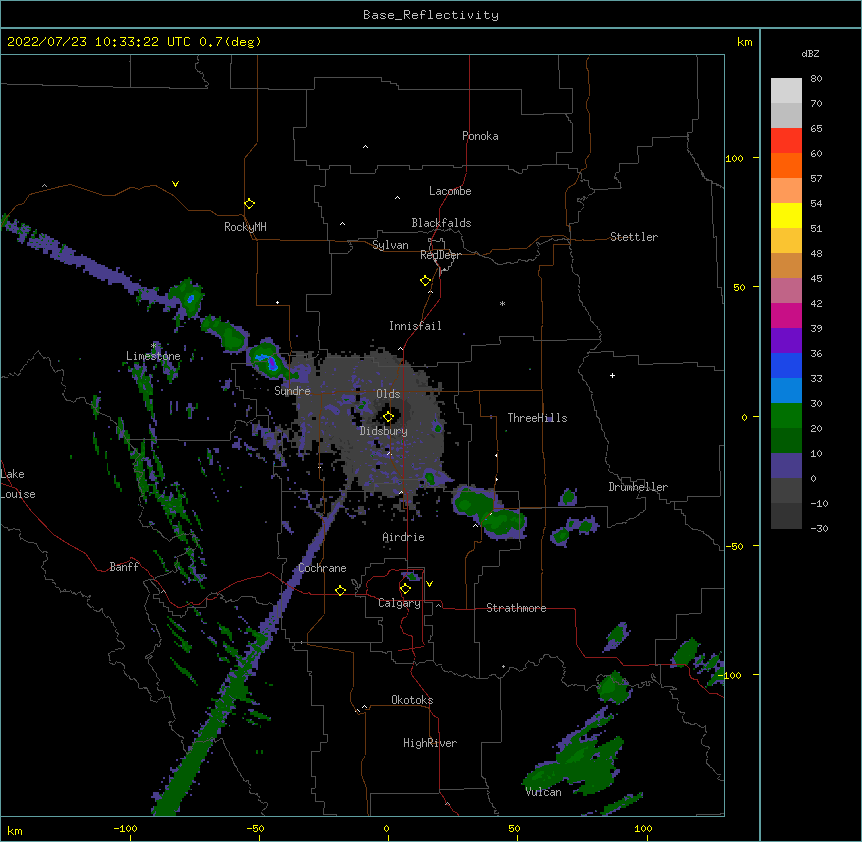Click the dBZ legend heading
862x842 pixels.
810,53
